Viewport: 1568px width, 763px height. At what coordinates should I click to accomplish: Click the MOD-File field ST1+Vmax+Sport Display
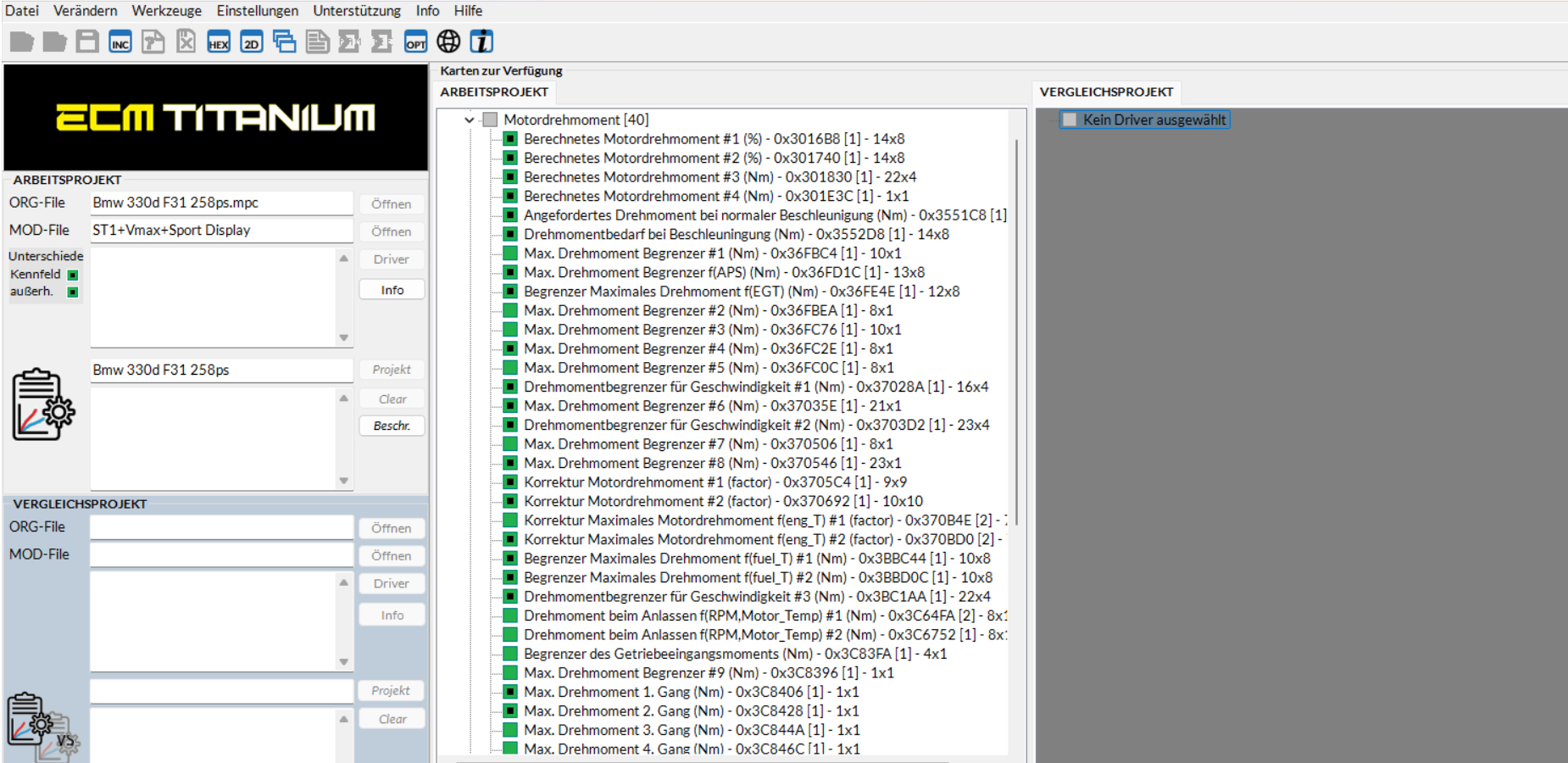point(220,230)
